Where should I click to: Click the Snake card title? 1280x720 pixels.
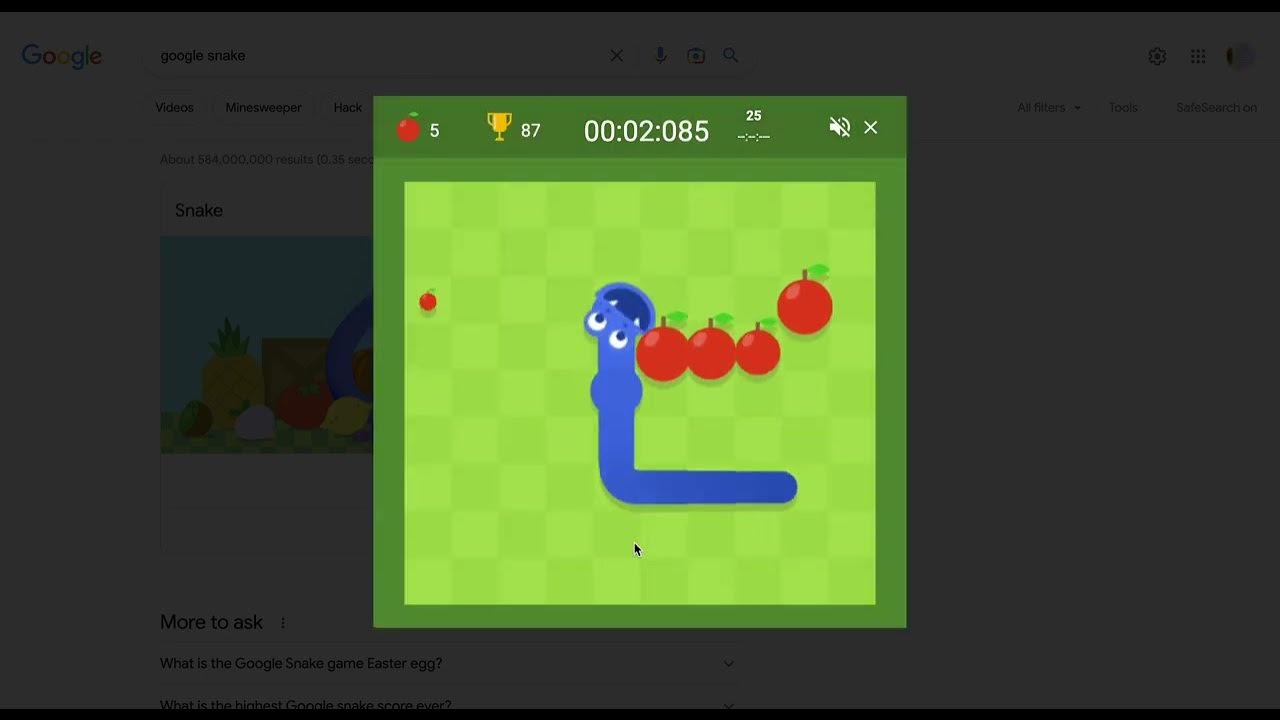point(199,210)
